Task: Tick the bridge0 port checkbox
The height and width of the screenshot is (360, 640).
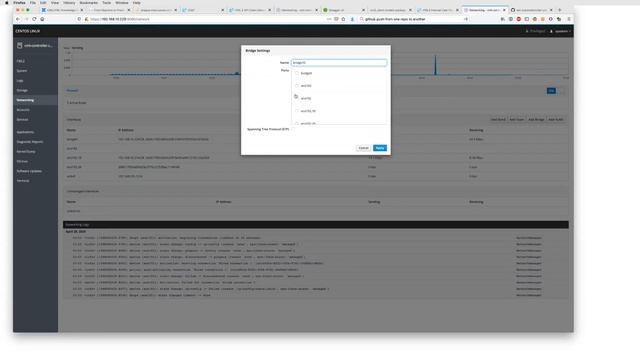Action: coord(297,73)
